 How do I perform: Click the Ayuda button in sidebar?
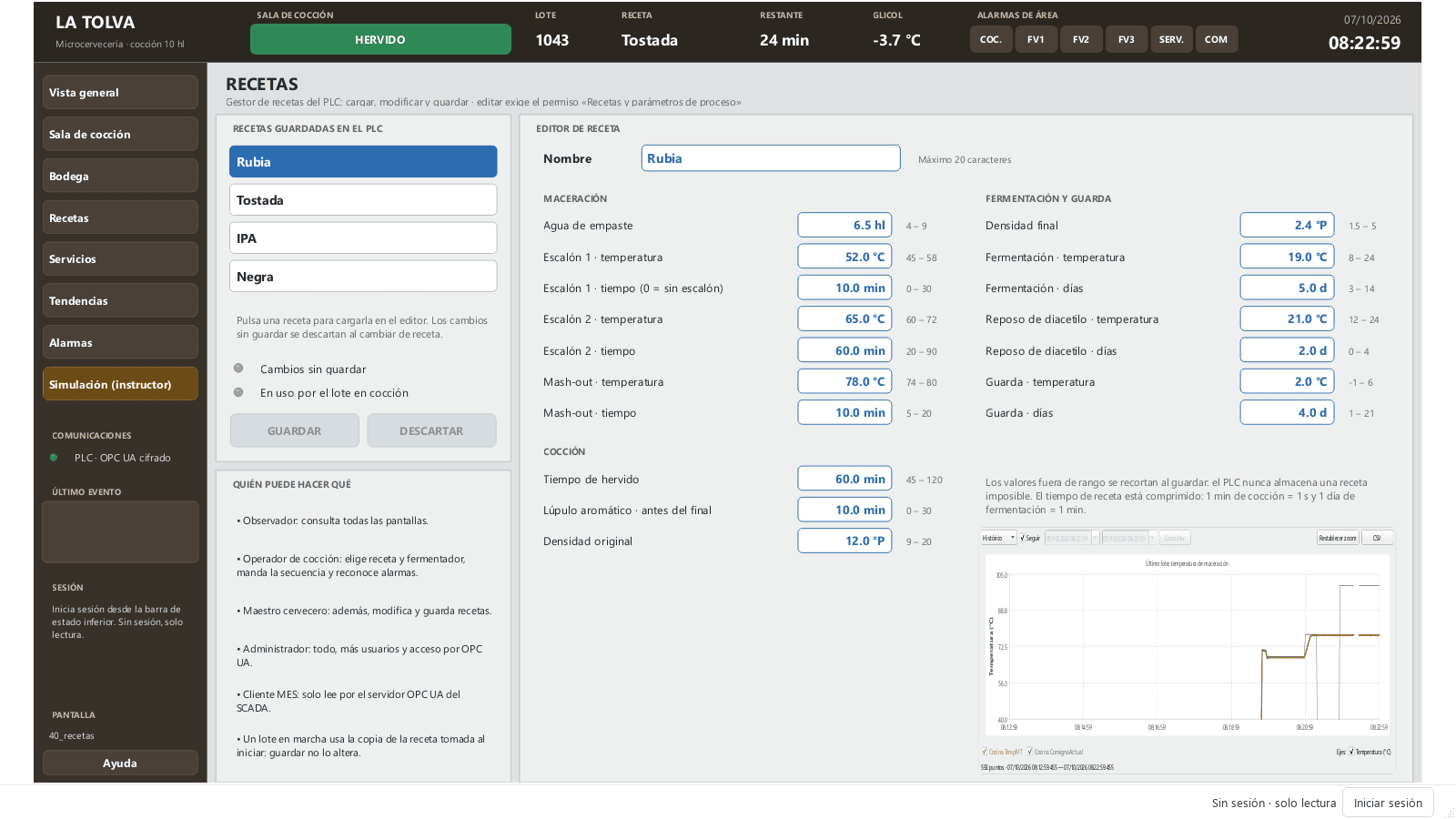(120, 763)
